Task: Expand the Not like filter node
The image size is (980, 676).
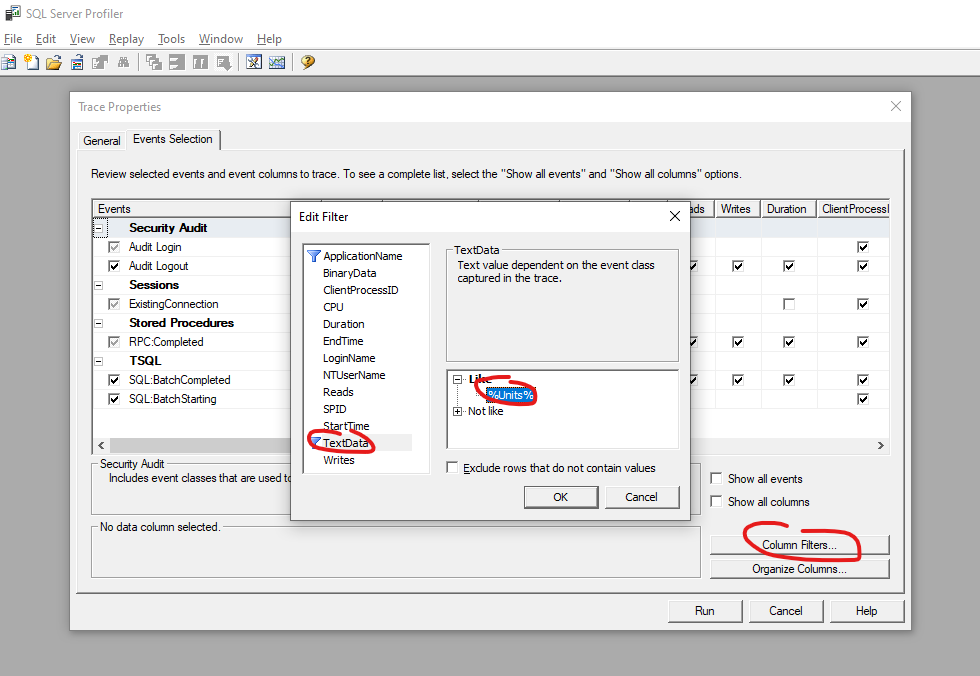Action: pyautogui.click(x=458, y=411)
